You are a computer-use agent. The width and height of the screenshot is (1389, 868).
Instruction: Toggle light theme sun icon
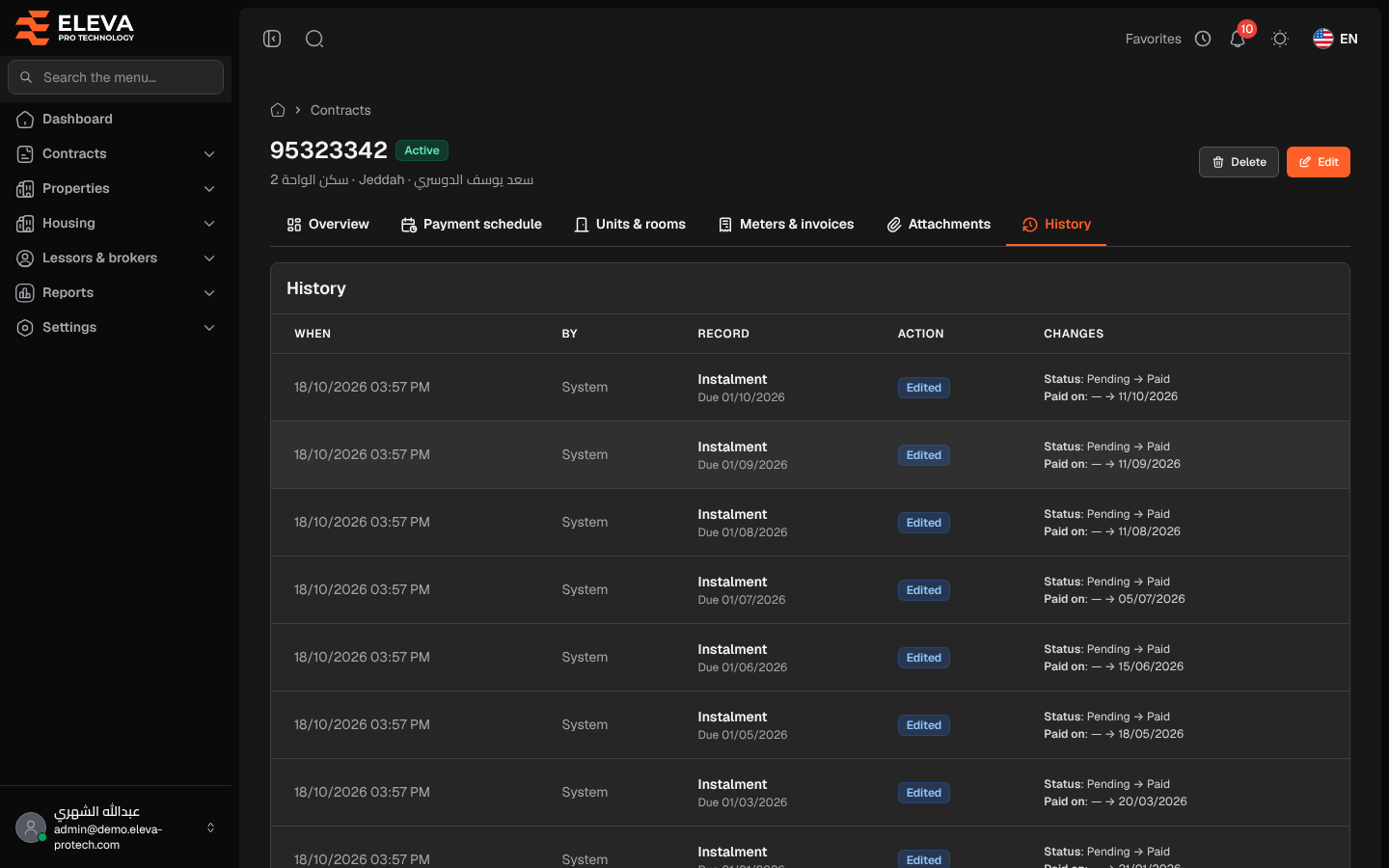pyautogui.click(x=1280, y=39)
